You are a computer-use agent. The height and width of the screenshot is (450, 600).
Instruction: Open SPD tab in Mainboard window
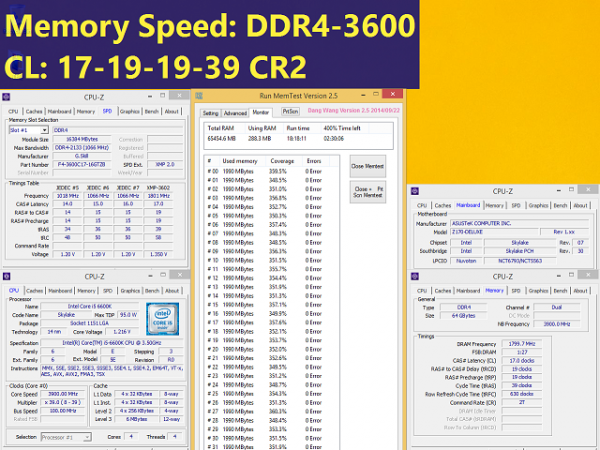[x=516, y=205]
